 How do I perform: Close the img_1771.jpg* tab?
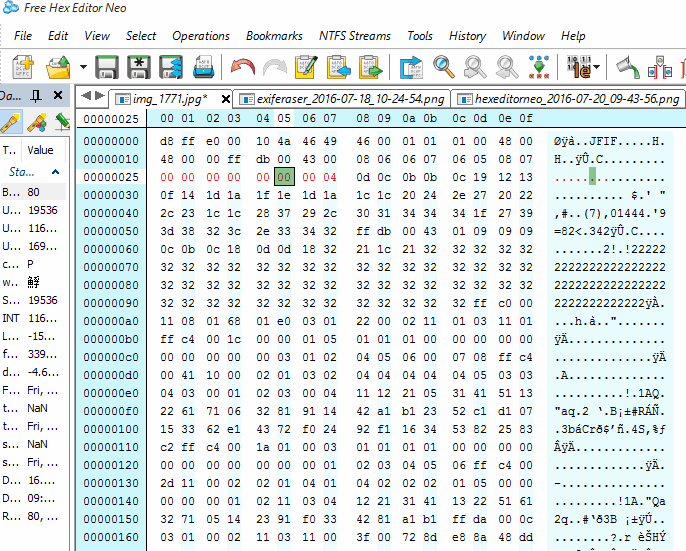tap(226, 99)
